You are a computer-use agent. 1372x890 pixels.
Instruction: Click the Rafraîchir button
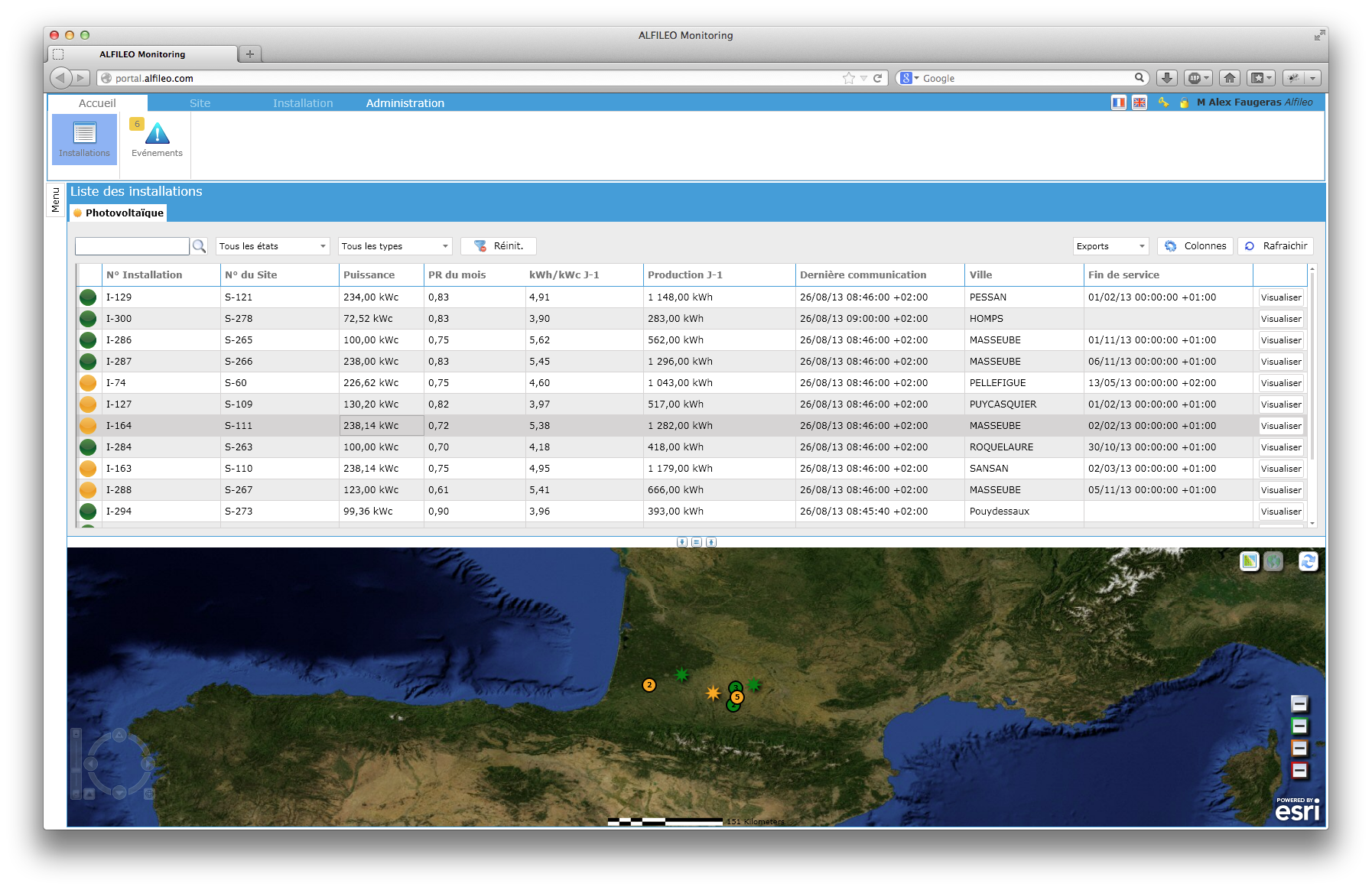coord(1276,246)
